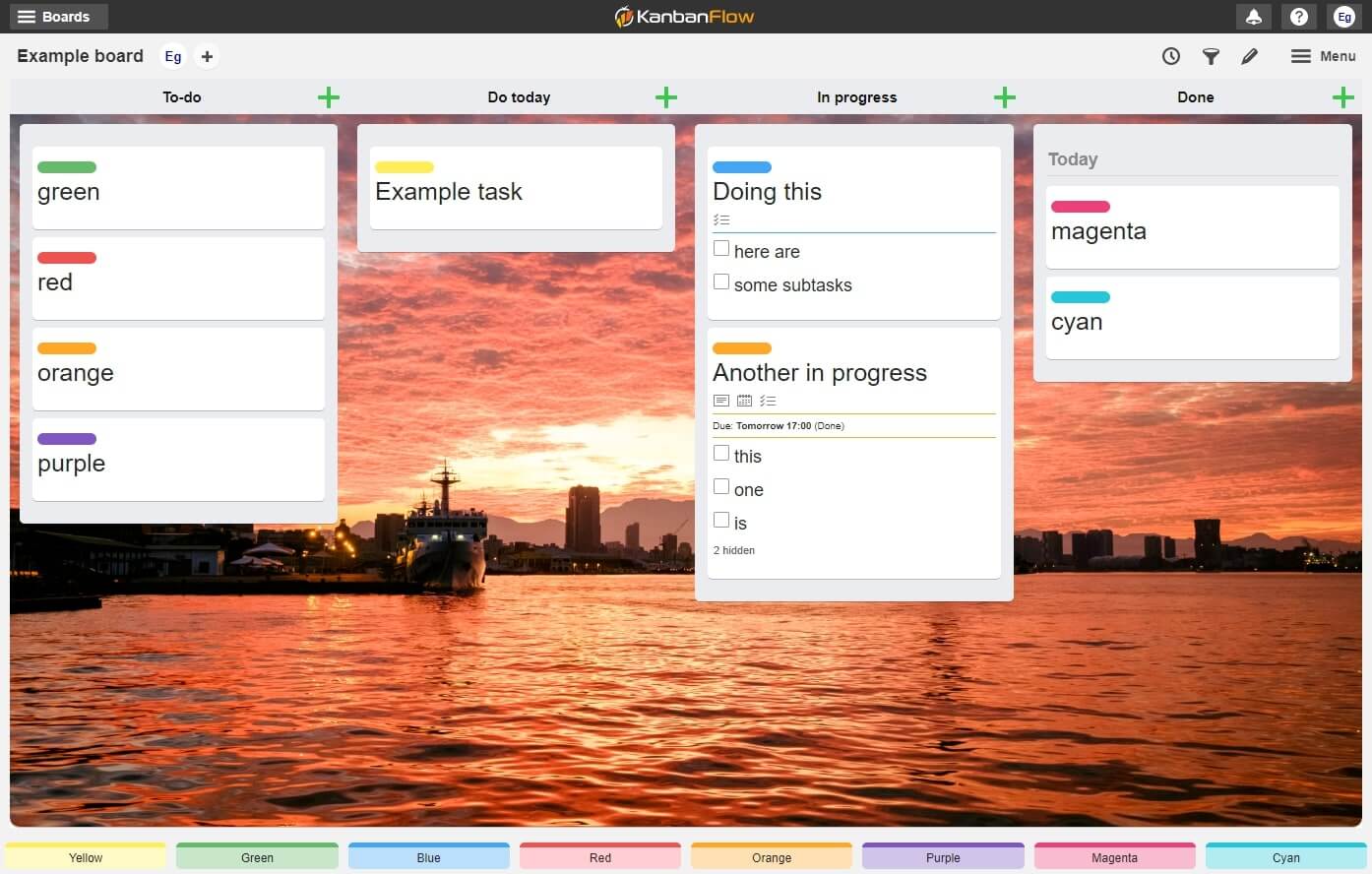This screenshot has height=874, width=1372.
Task: Expand the 2 hidden subtasks
Action: (734, 550)
